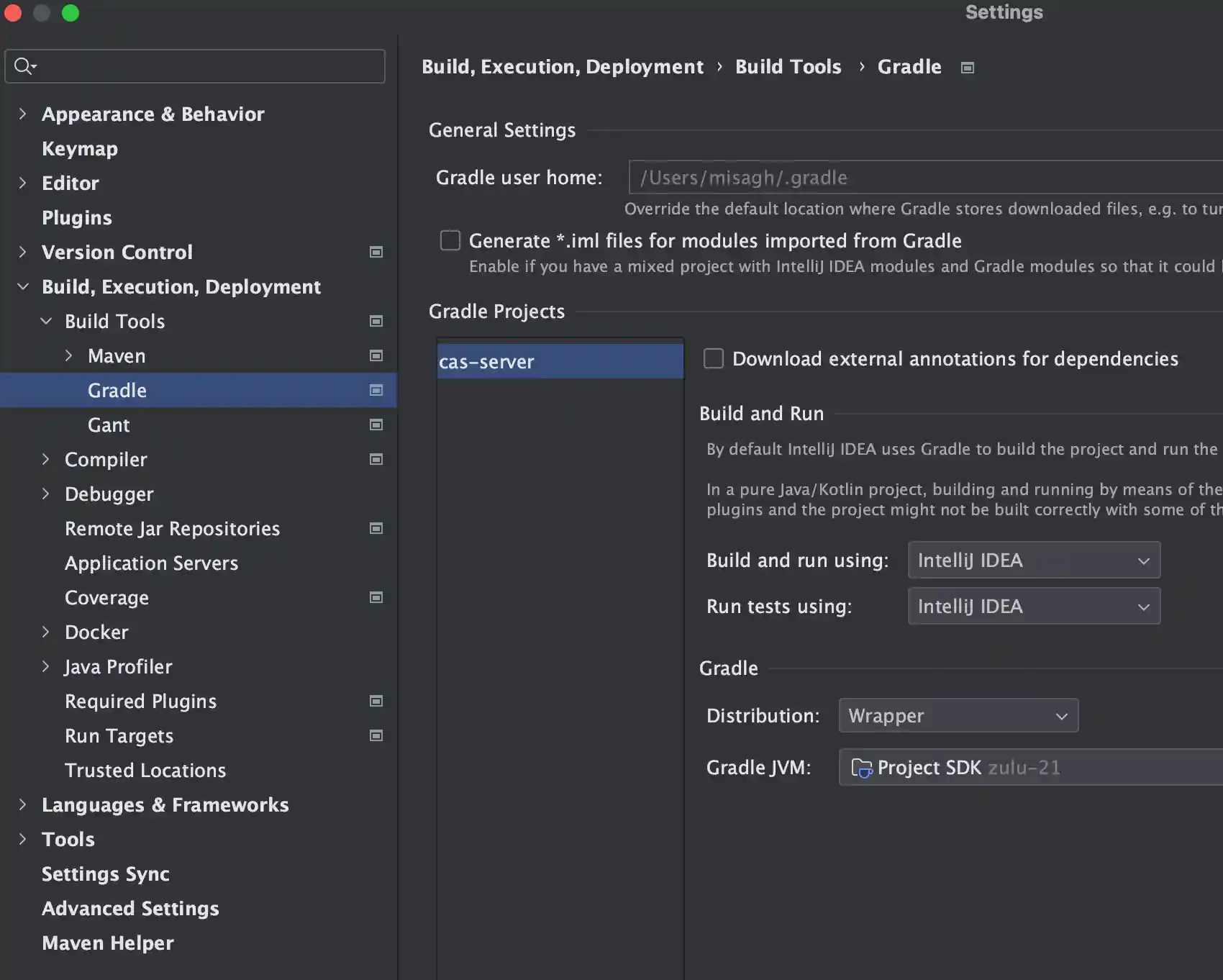
Task: Open the Build and run using dropdown
Action: pos(1034,561)
